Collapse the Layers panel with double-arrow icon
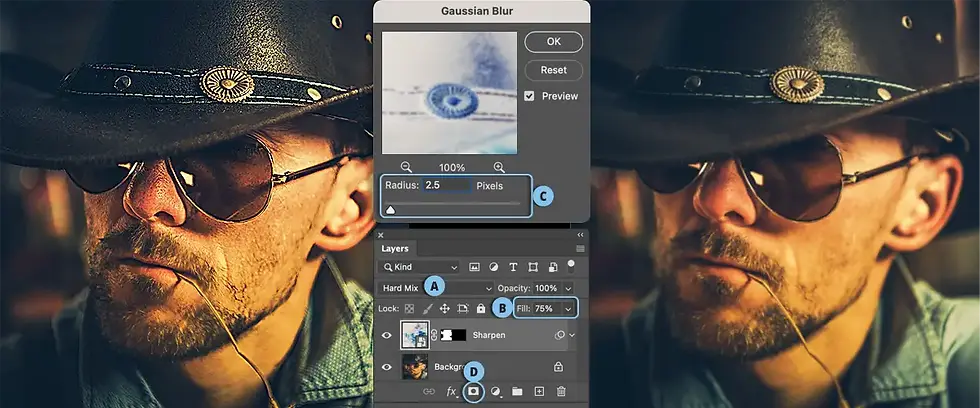Viewport: 980px width, 408px height. [x=580, y=235]
